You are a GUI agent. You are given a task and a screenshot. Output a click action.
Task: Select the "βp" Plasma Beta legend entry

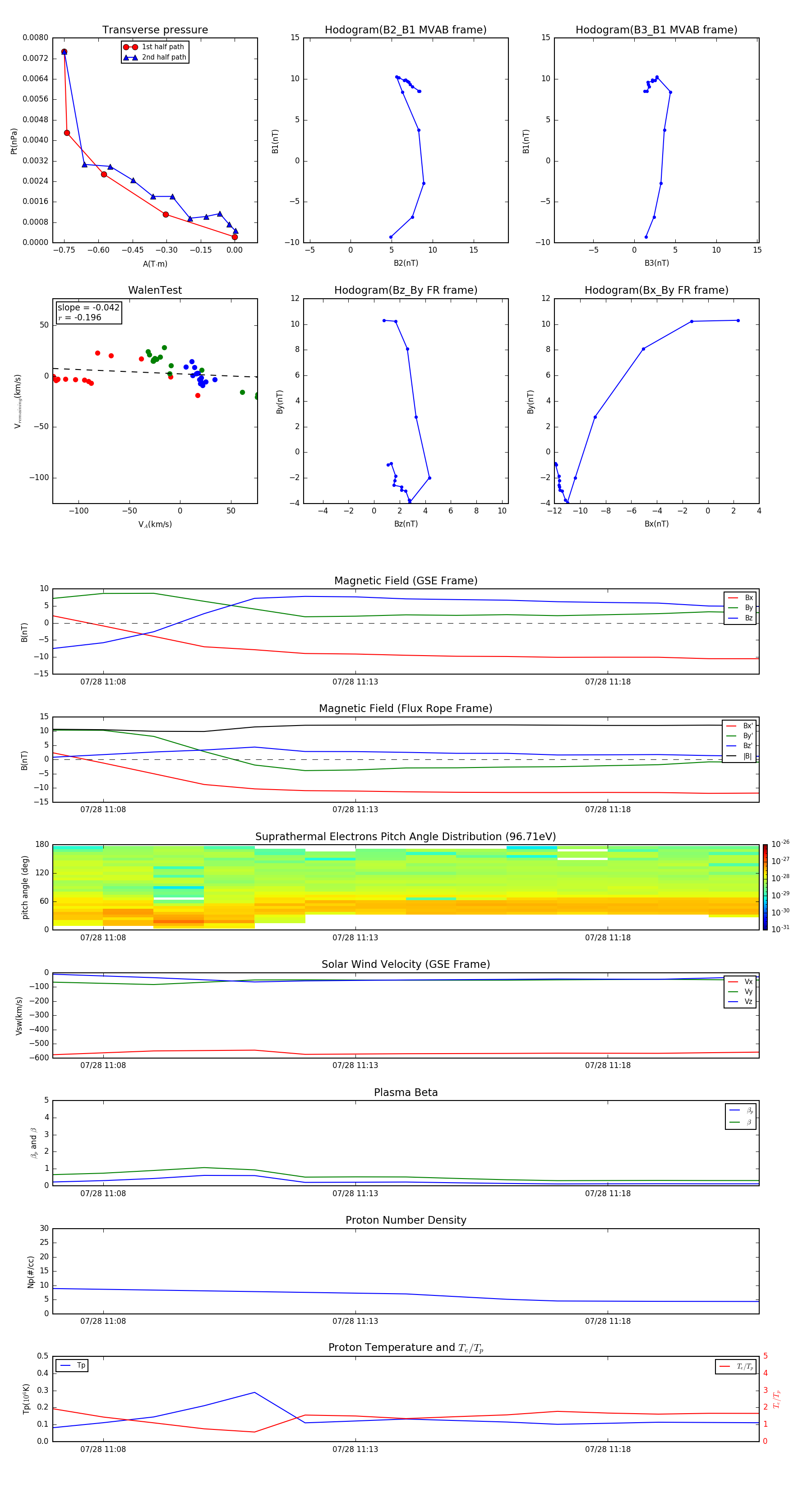pyautogui.click(x=741, y=1110)
